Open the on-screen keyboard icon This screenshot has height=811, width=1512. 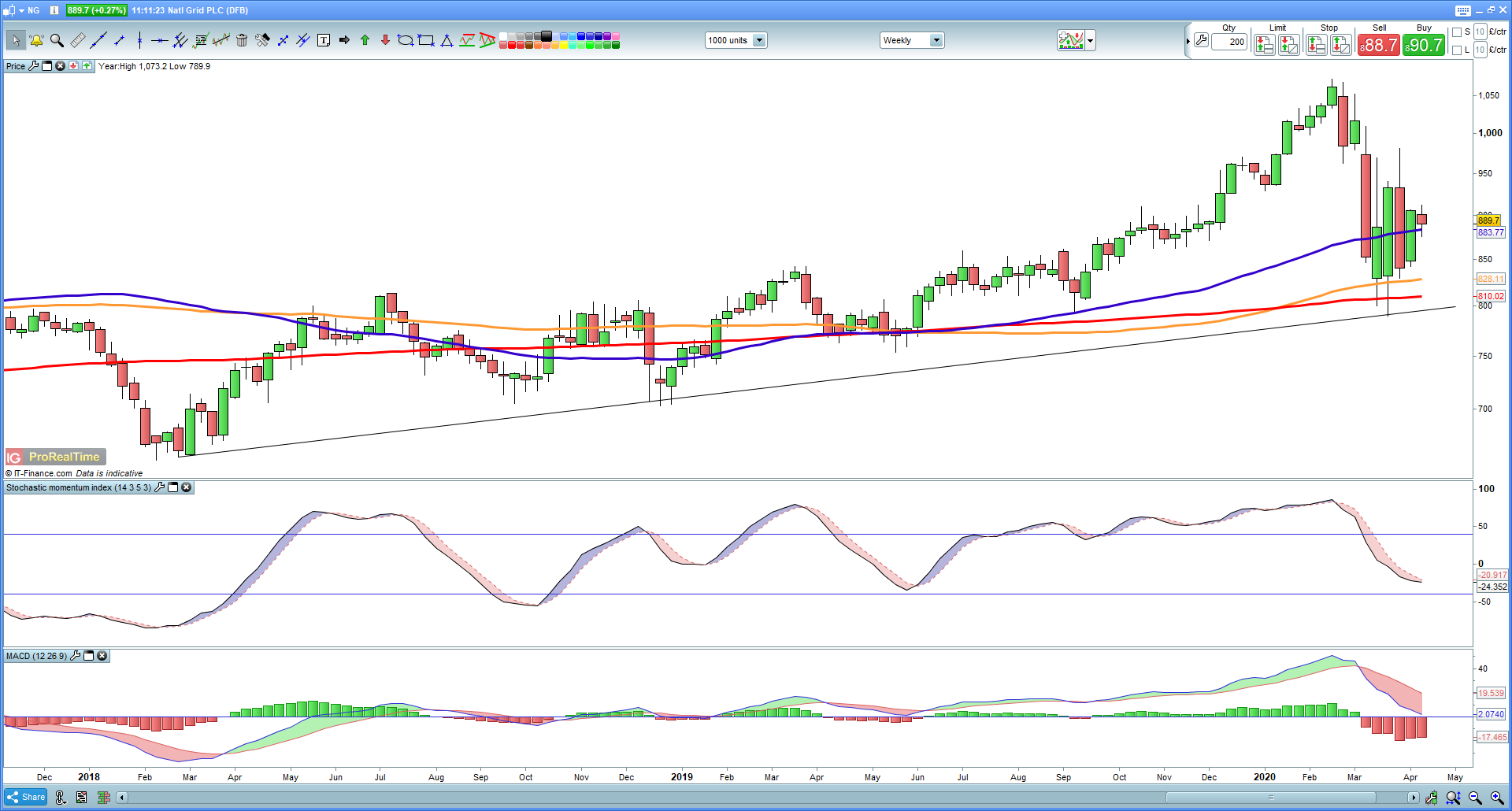(x=1463, y=10)
